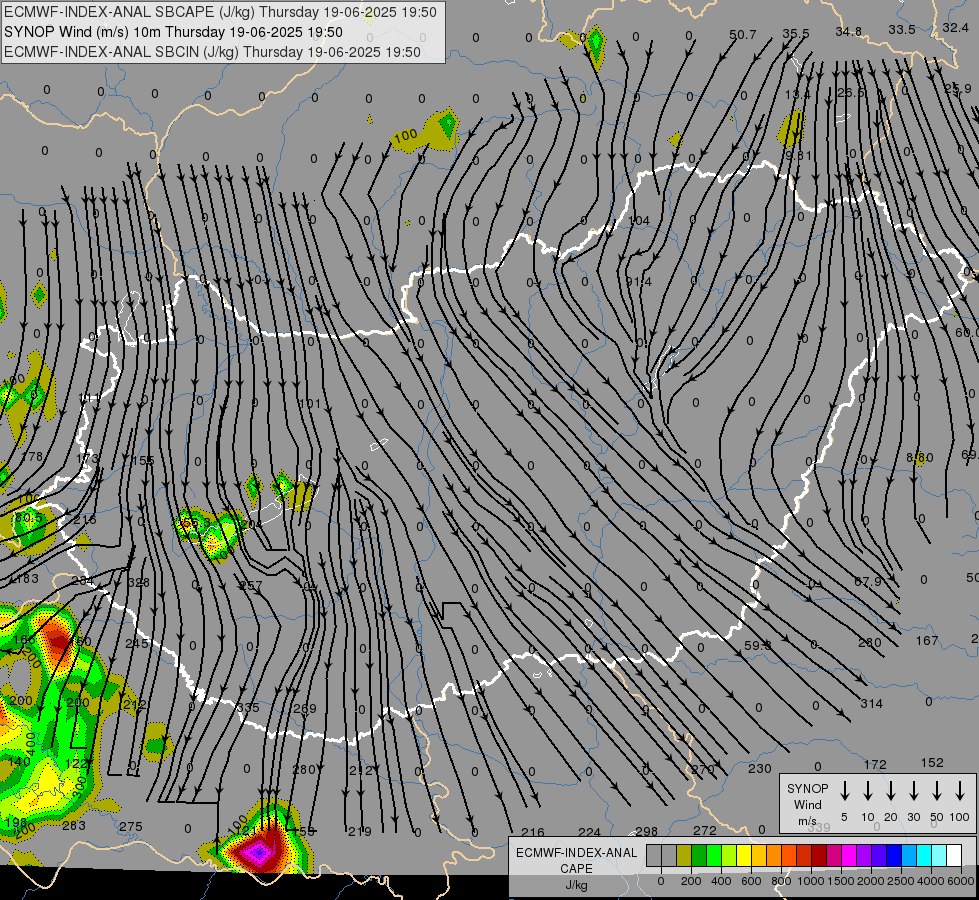Pick the pure blue swatch in colorbar
This screenshot has width=979, height=900.
coord(893,855)
